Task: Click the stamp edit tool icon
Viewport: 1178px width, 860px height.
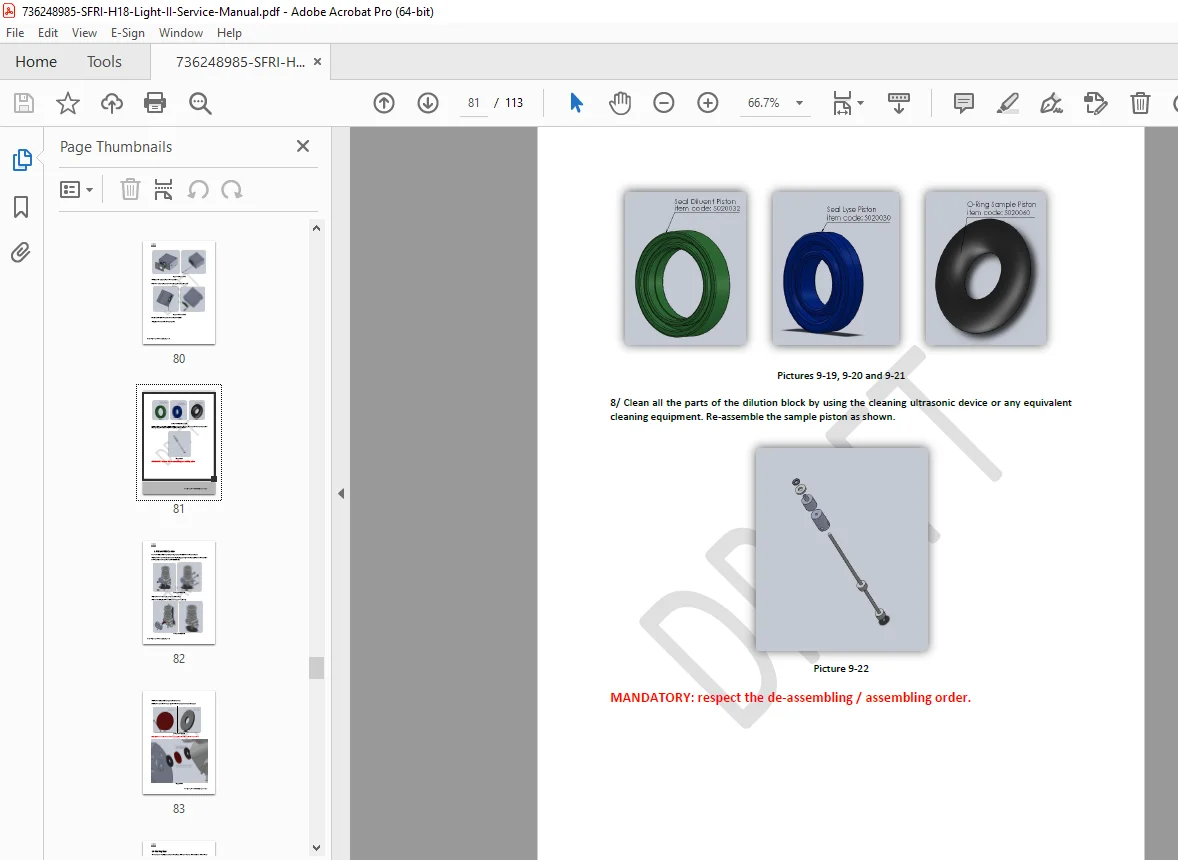Action: [x=1095, y=103]
